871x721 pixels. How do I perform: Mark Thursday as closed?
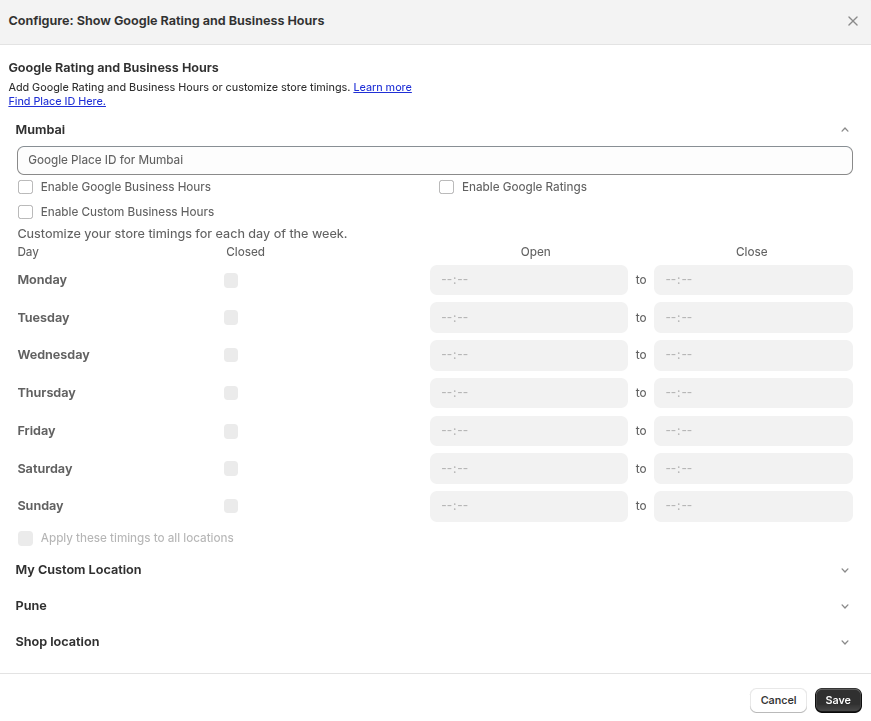tap(231, 393)
